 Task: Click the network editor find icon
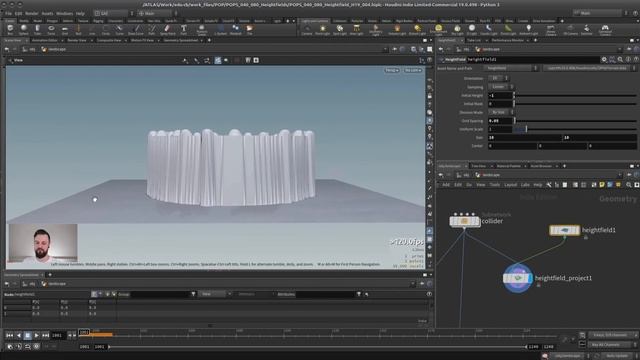629,185
